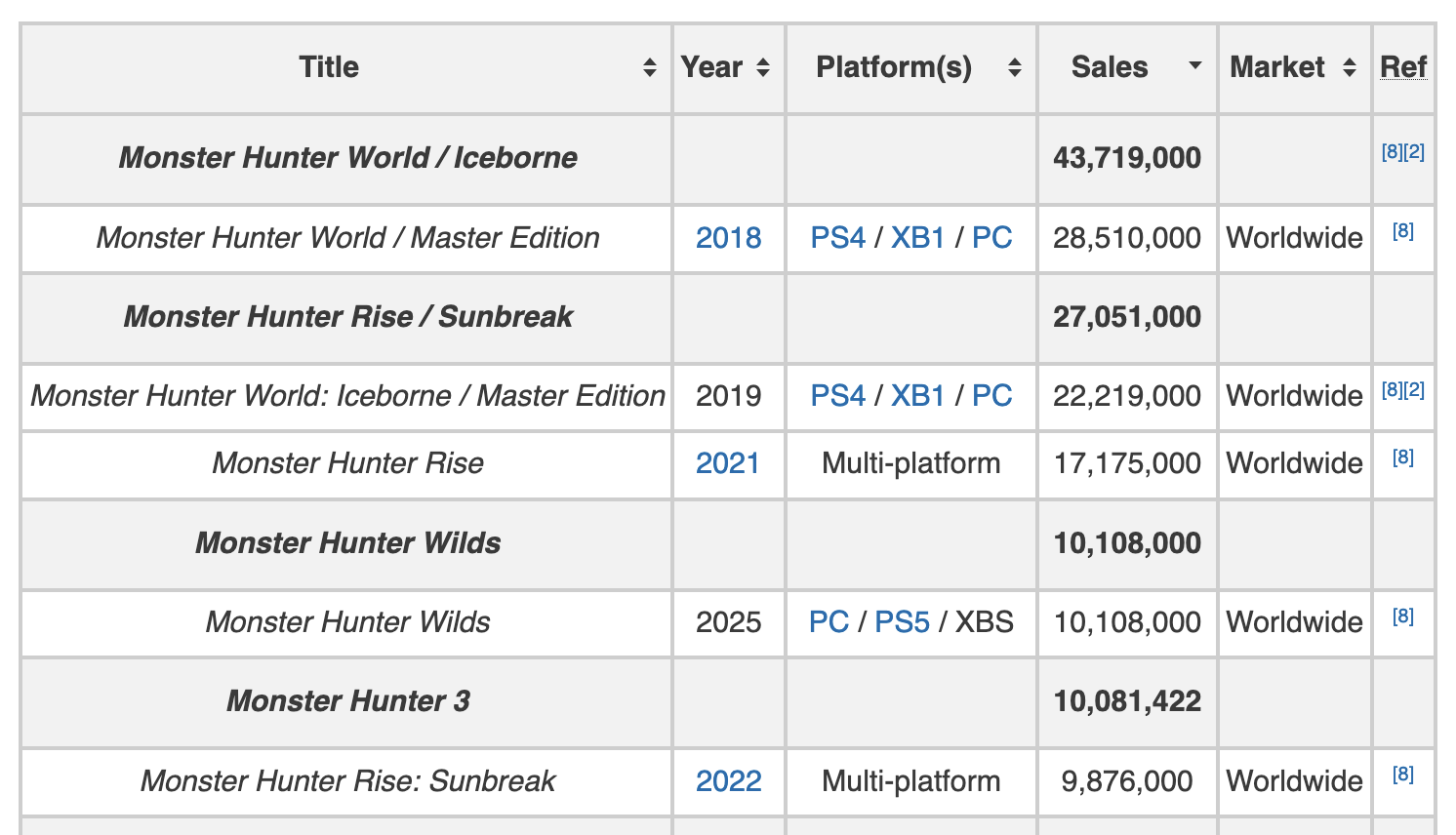Image resolution: width=1456 pixels, height=835 pixels.
Task: Select Multi-platform in Rise: Sunbreak row
Action: (x=911, y=781)
